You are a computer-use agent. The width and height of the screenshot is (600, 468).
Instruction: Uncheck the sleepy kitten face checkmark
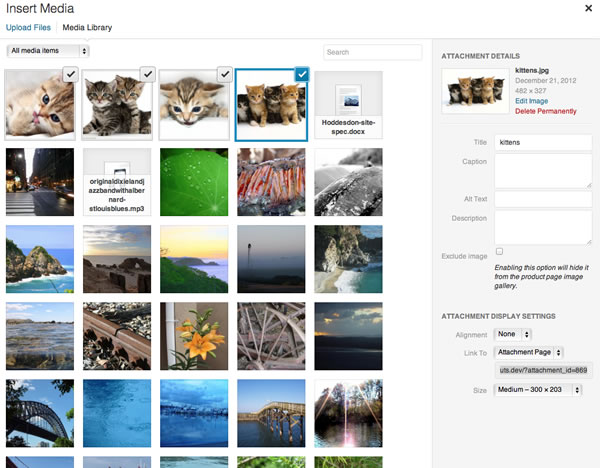point(225,74)
